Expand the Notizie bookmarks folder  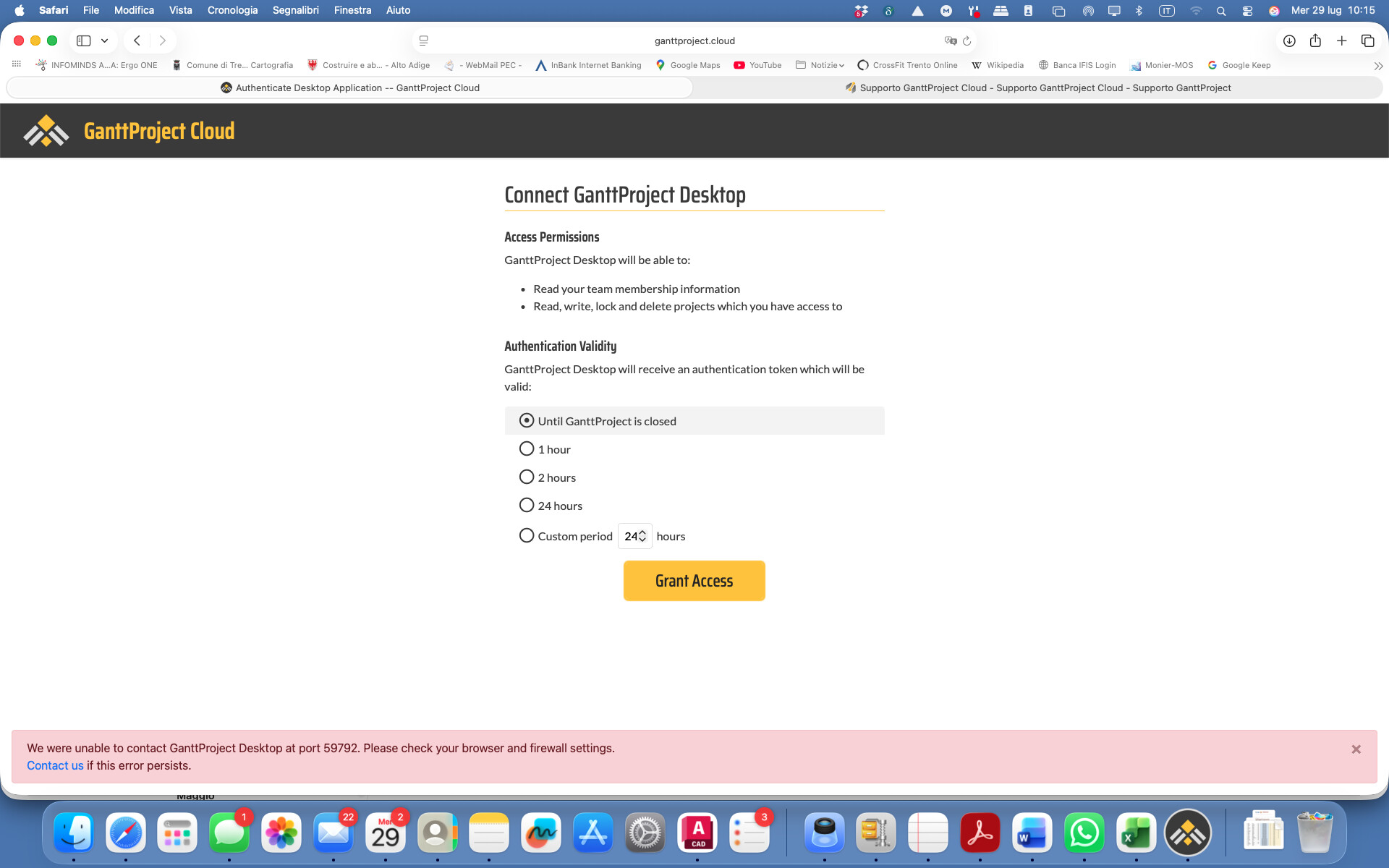[x=820, y=65]
